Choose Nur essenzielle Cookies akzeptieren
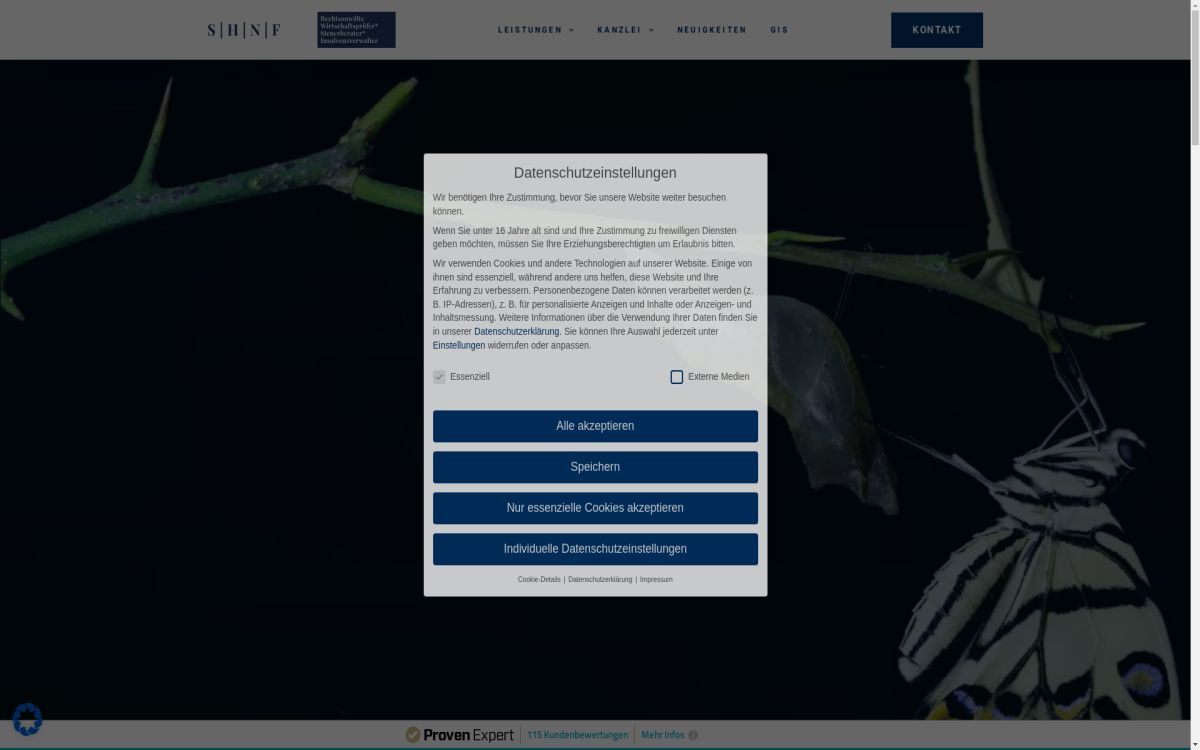 click(x=595, y=508)
